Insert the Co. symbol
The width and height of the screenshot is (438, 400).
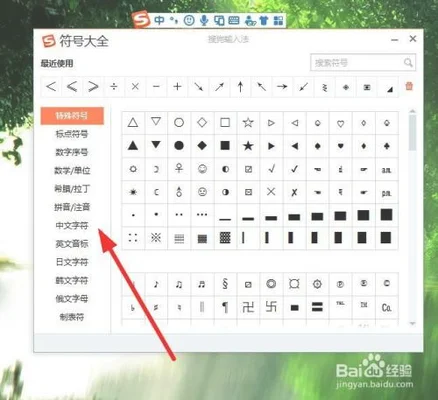pyautogui.click(x=386, y=307)
